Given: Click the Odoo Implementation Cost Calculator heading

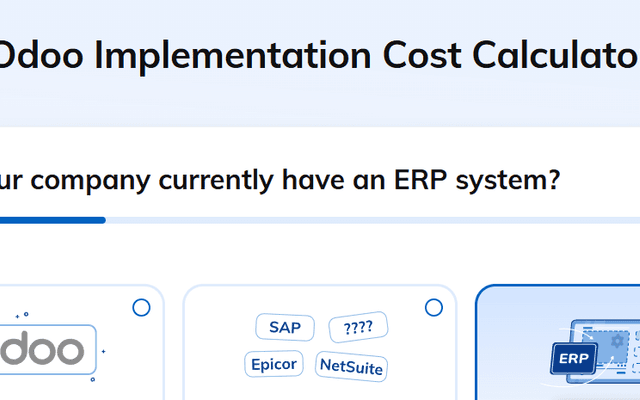Looking at the screenshot, I should (x=320, y=56).
